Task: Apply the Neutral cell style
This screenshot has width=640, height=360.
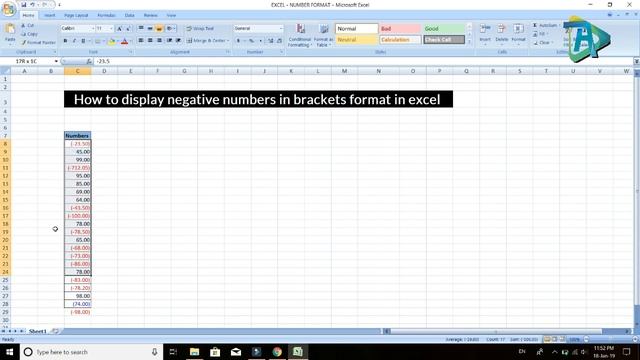Action: [x=356, y=40]
